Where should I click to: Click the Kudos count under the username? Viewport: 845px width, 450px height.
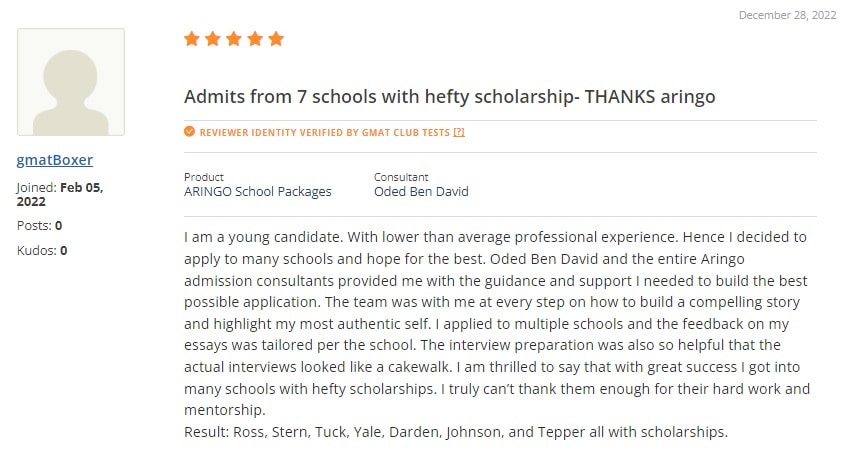pos(42,251)
